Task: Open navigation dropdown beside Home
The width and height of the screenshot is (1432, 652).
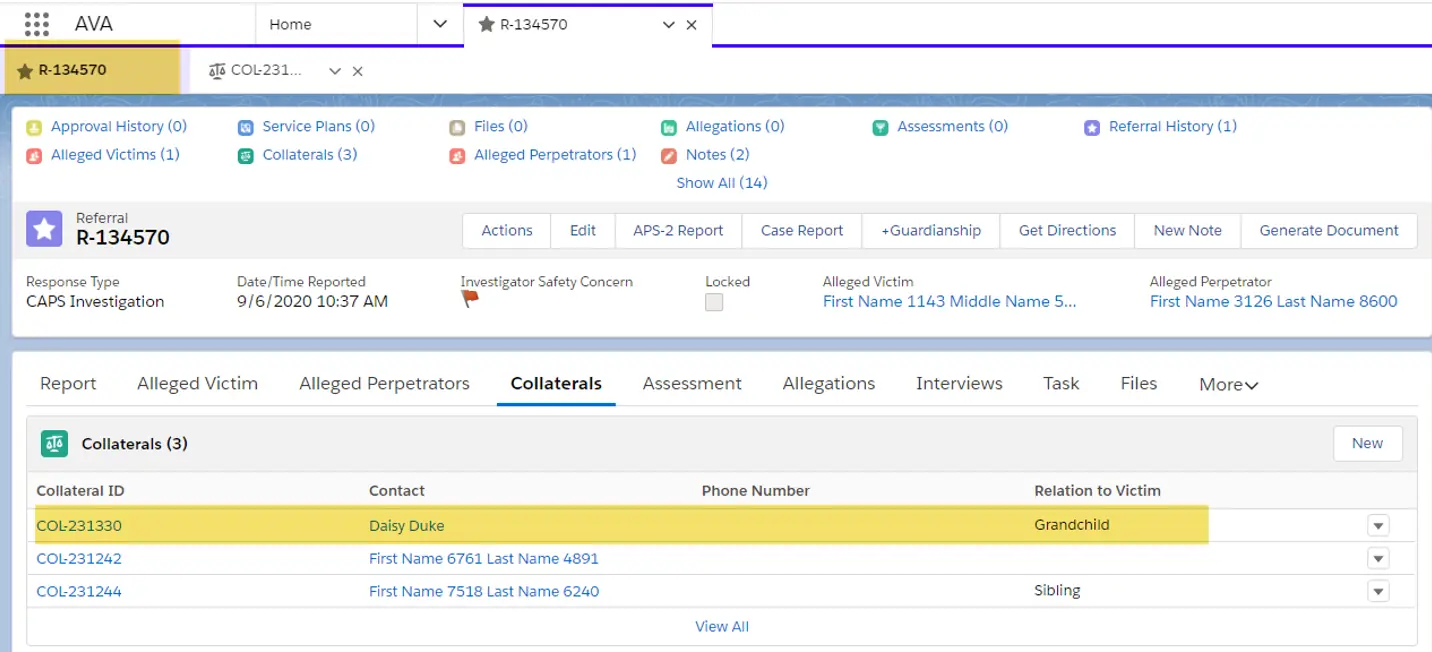Action: [440, 24]
